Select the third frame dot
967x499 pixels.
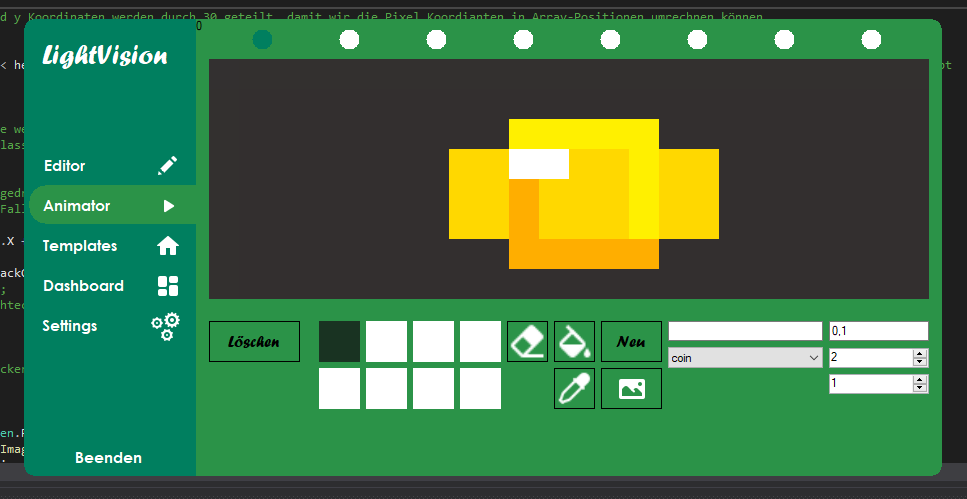[437, 39]
